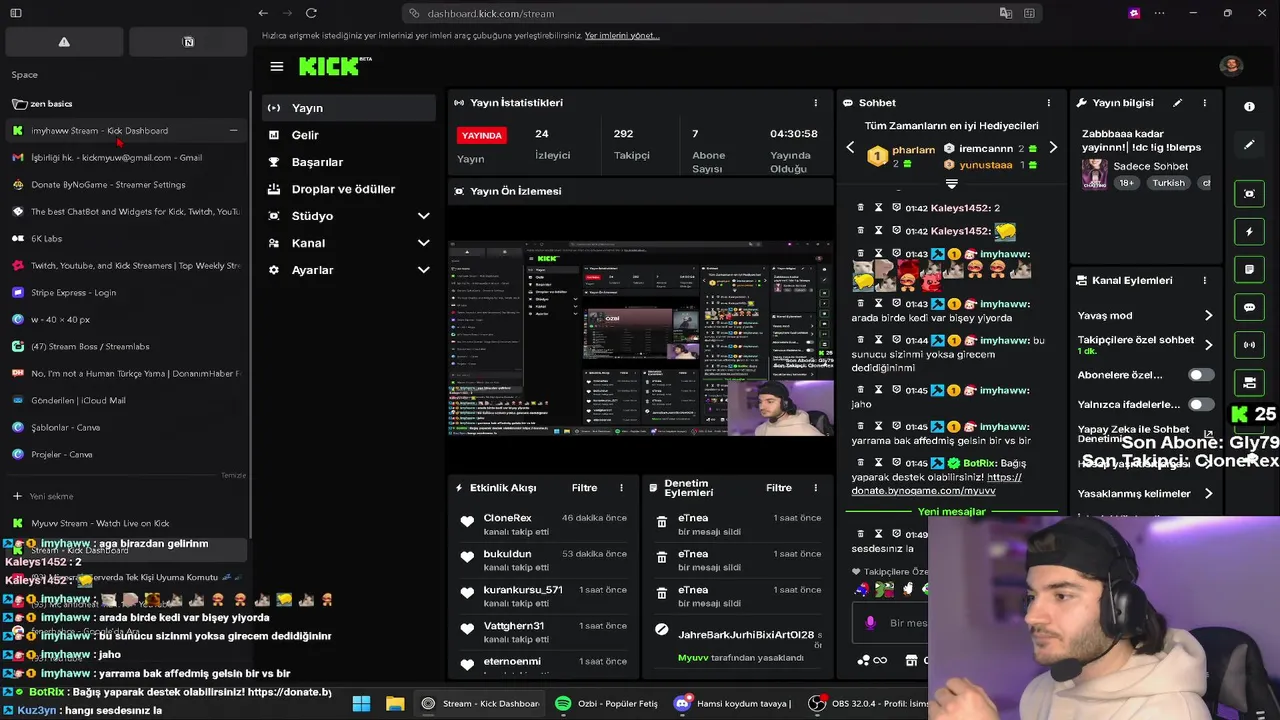
Task: Toggle the broadcast signal widget in right rail
Action: point(1249,345)
